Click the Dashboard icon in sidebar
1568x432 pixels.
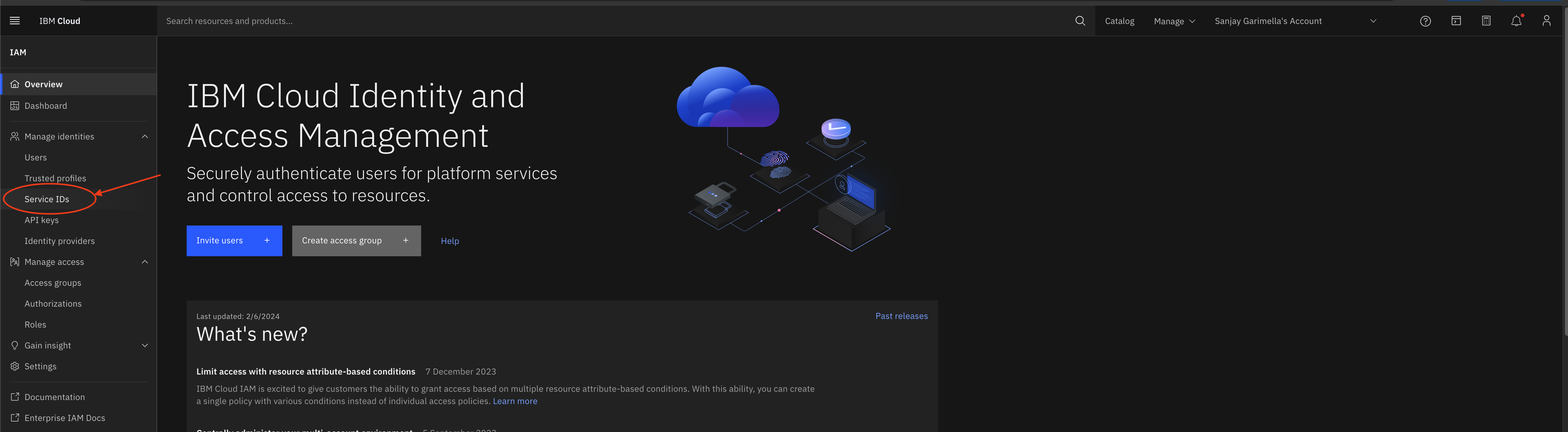15,105
